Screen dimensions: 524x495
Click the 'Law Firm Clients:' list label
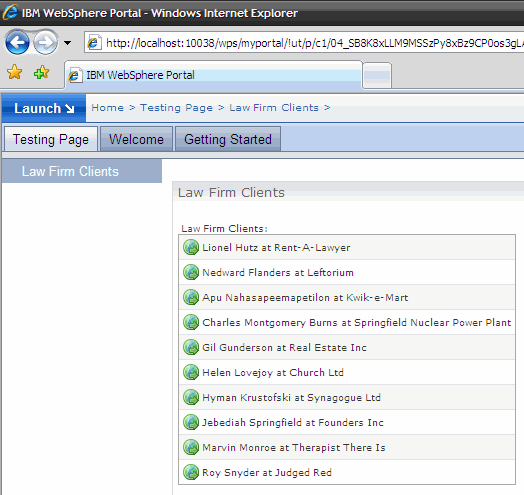coord(224,229)
